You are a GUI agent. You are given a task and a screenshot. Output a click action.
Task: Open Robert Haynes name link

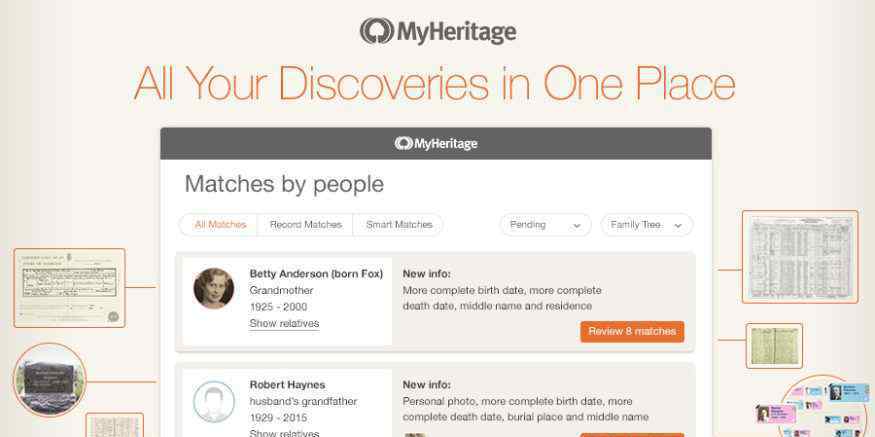(x=287, y=385)
